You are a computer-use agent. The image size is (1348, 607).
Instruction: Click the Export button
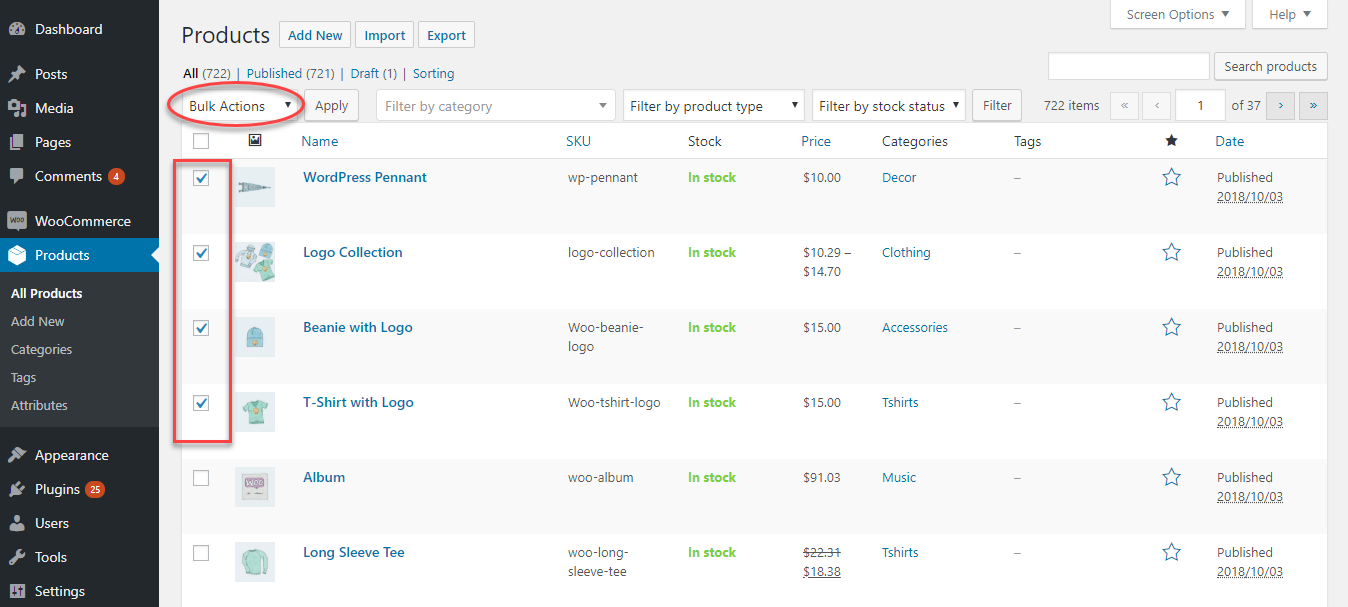[x=446, y=35]
